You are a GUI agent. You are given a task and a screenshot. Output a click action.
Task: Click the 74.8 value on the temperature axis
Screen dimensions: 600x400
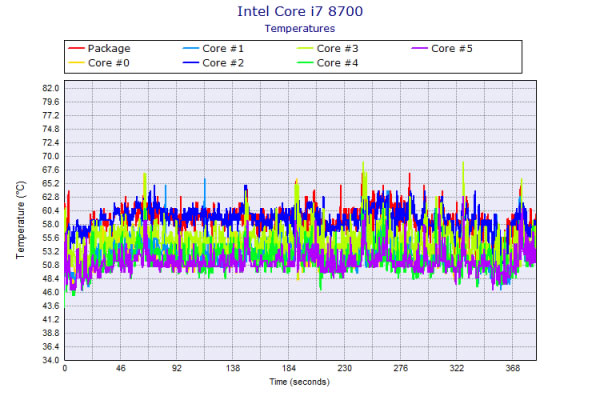coord(51,129)
